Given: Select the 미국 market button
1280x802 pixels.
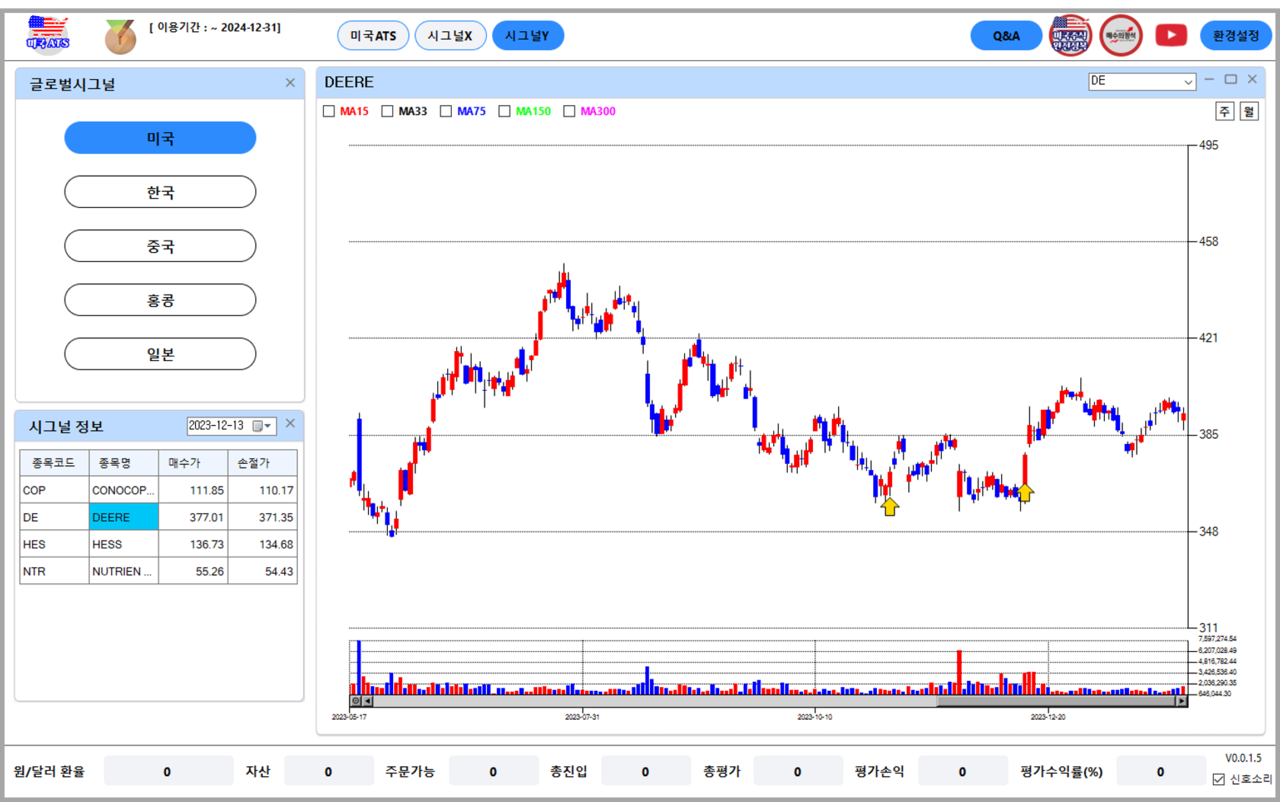Looking at the screenshot, I should point(160,138).
